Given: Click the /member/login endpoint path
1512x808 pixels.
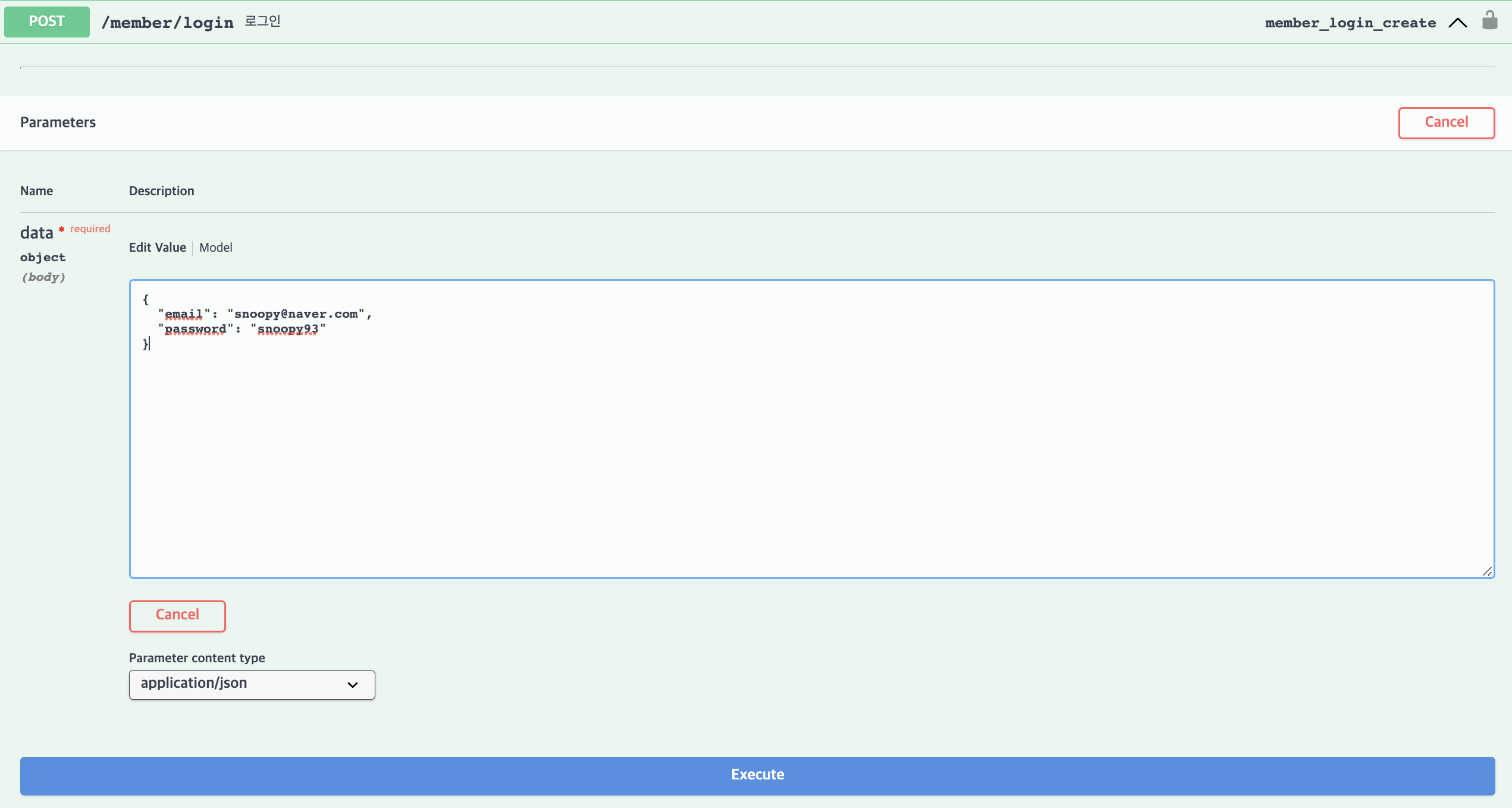Looking at the screenshot, I should tap(167, 23).
